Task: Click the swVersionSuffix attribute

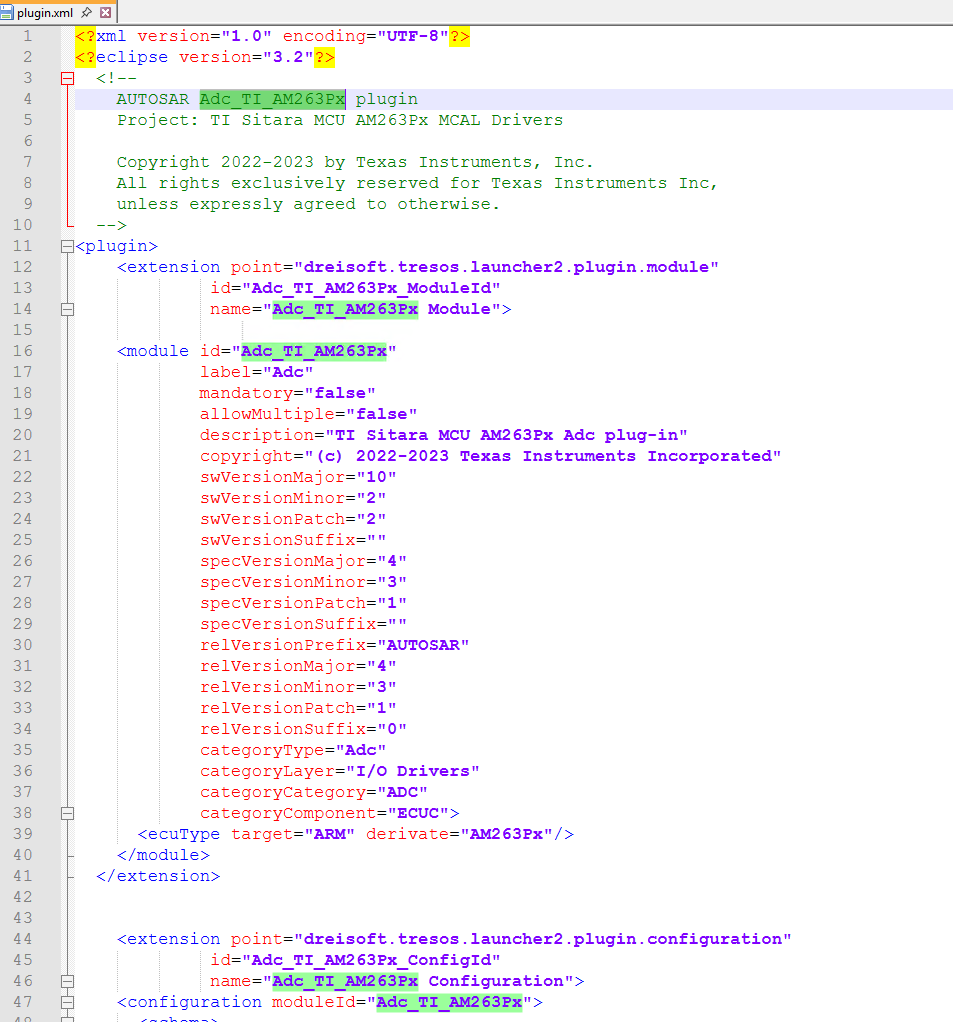Action: coord(293,540)
